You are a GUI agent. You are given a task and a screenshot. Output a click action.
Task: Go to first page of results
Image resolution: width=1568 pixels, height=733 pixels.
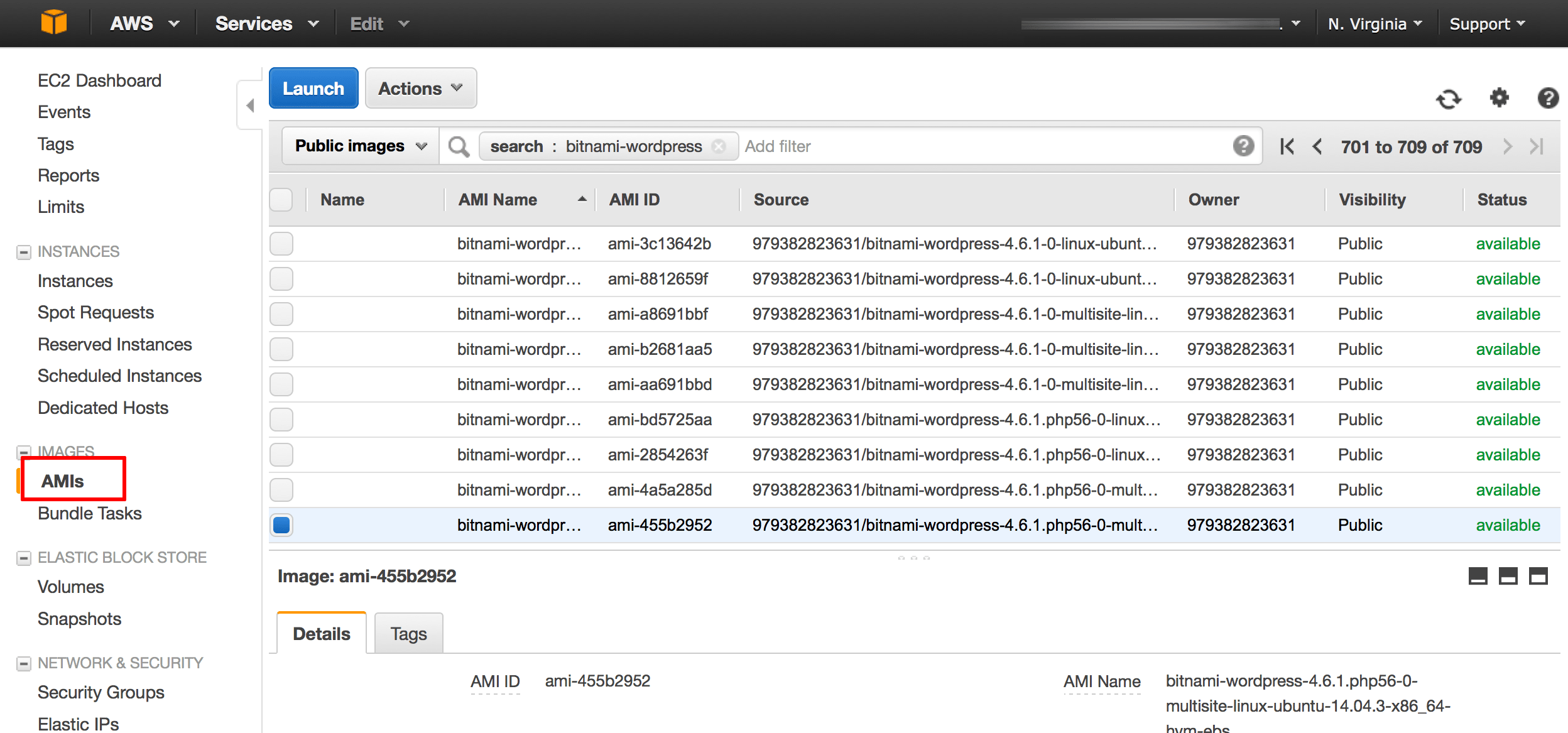[1287, 146]
